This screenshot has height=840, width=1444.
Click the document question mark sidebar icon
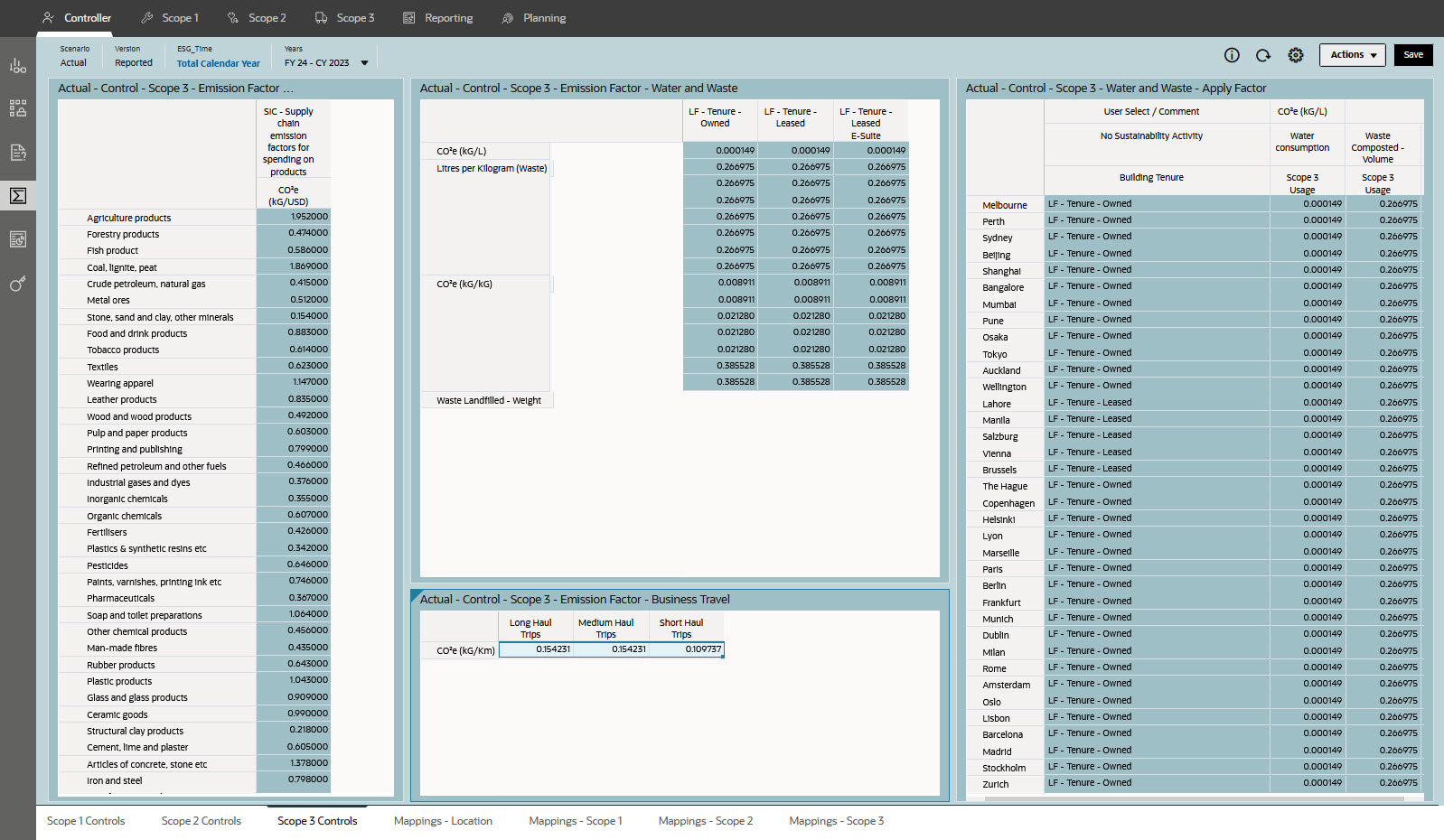tap(18, 152)
